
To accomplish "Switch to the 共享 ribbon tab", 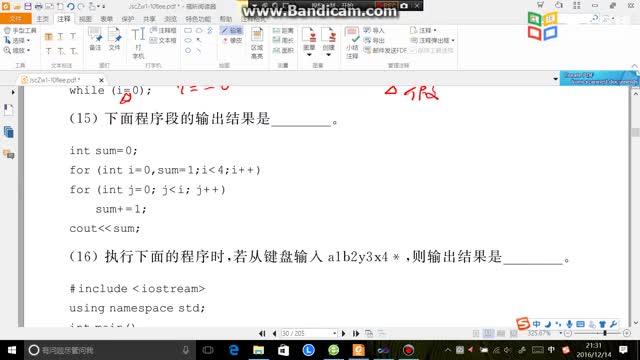I will (149, 19).
